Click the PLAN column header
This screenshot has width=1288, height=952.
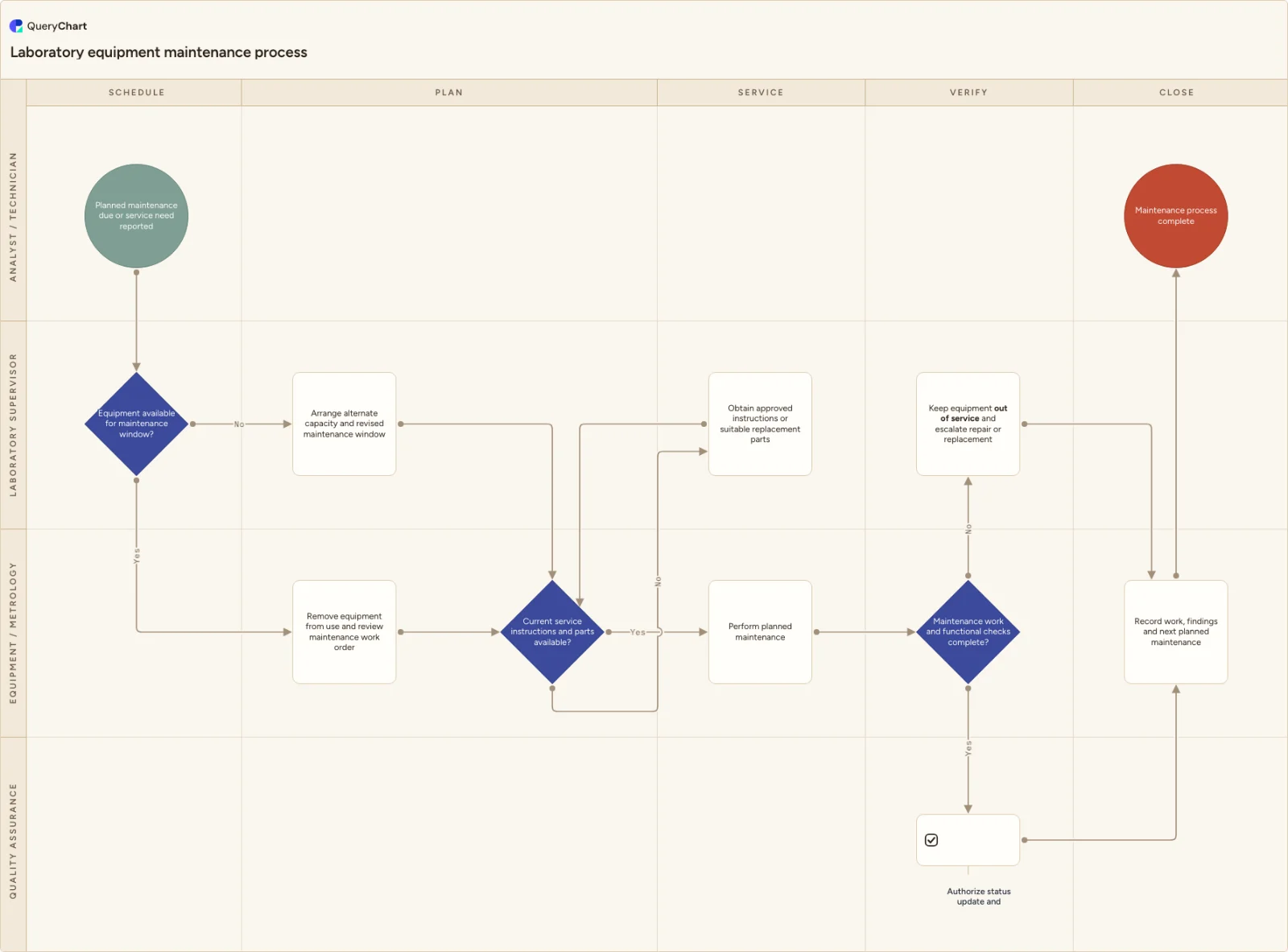(449, 93)
